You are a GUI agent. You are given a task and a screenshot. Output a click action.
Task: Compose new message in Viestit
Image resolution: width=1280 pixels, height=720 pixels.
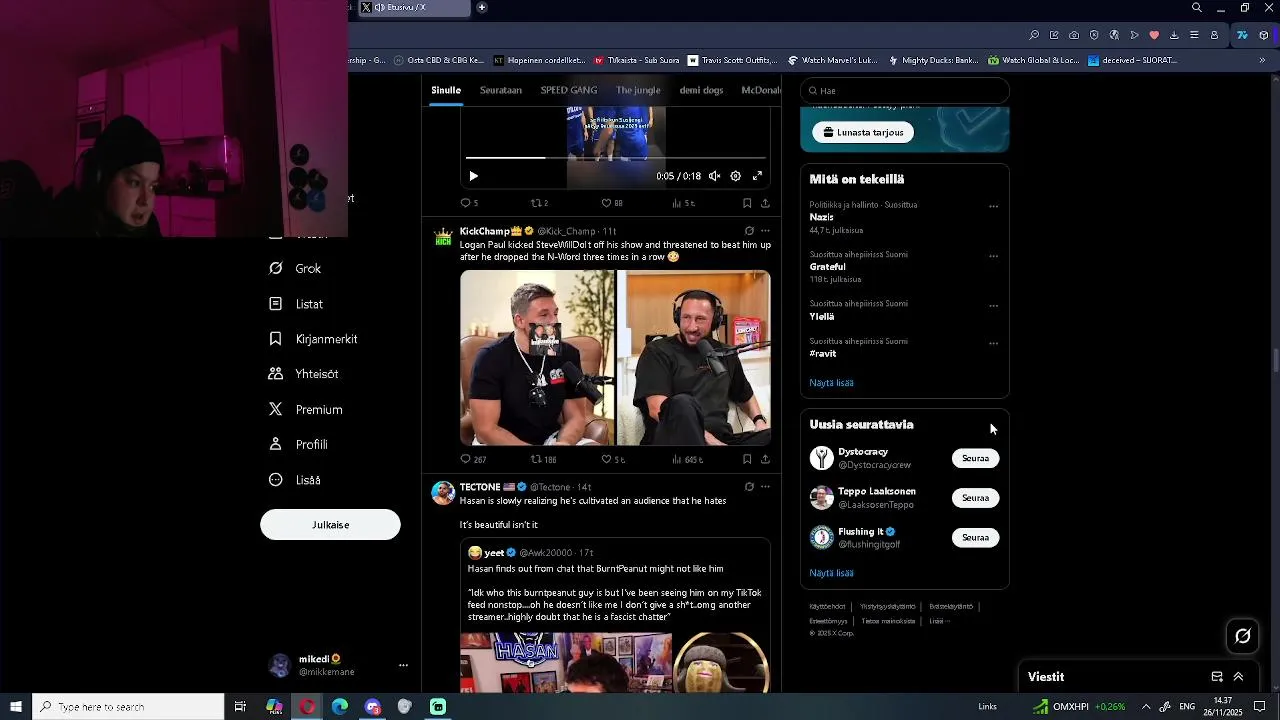coord(1217,677)
